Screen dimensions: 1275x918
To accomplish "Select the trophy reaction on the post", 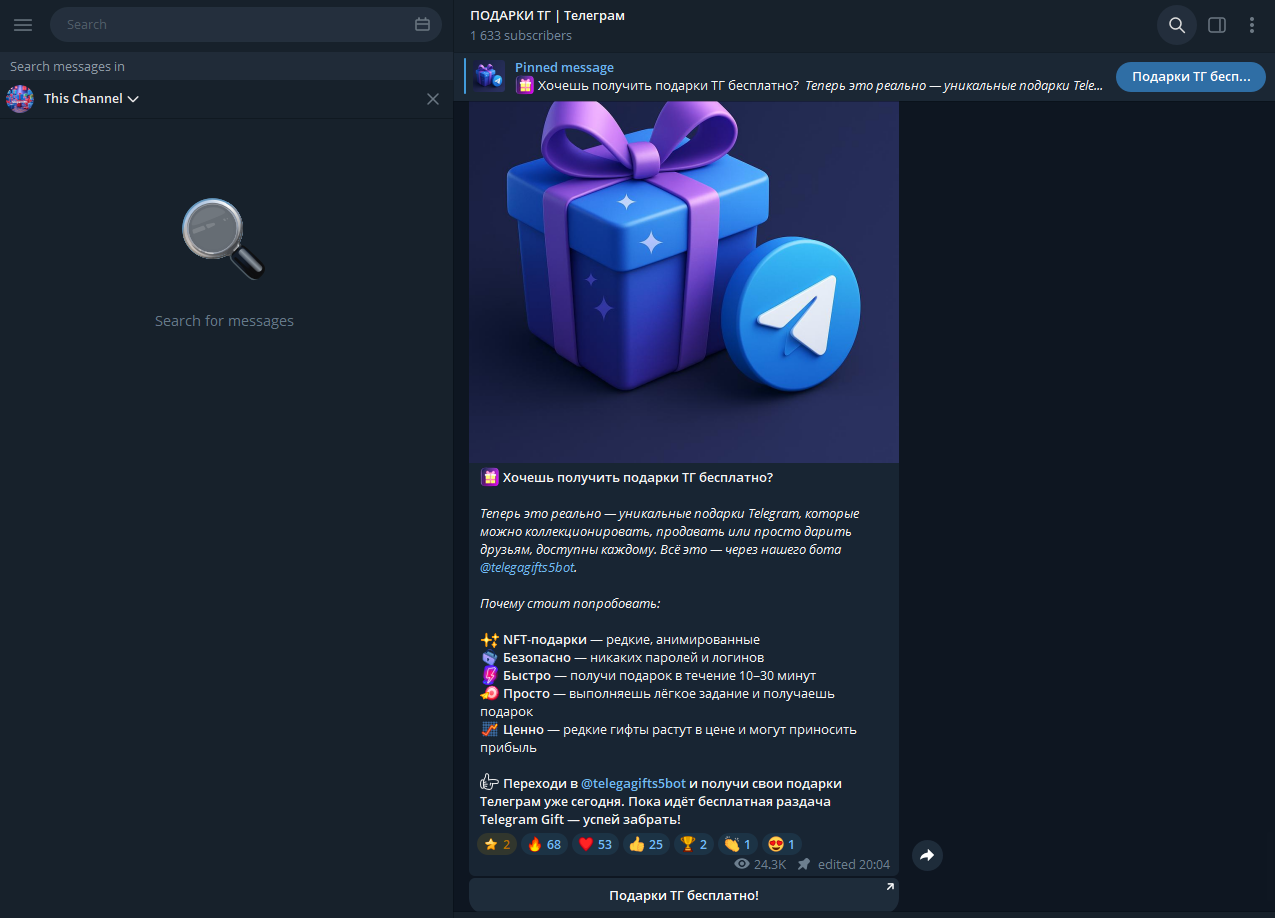I will (x=693, y=844).
